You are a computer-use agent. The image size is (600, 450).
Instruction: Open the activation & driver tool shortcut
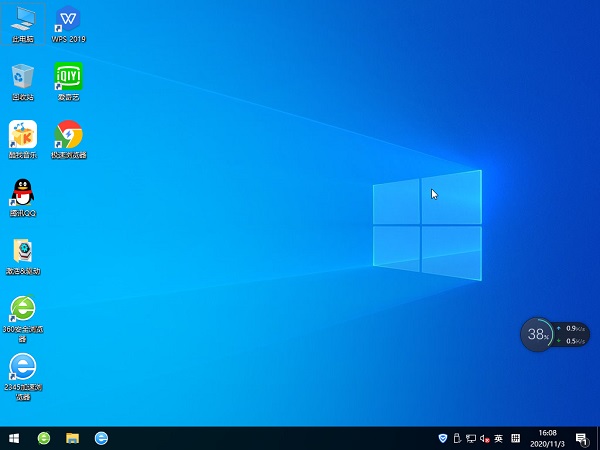tap(22, 251)
